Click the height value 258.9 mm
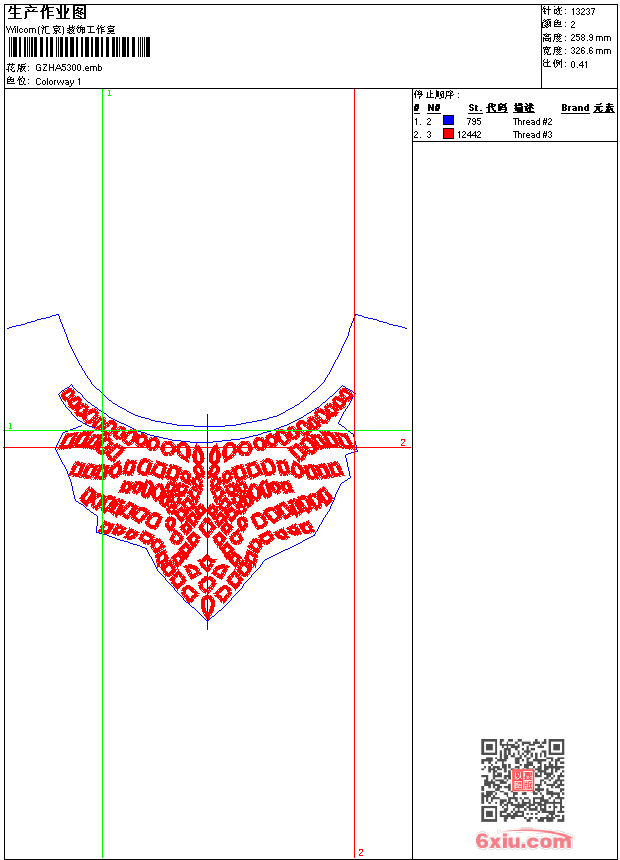The height and width of the screenshot is (860, 620). pos(589,37)
